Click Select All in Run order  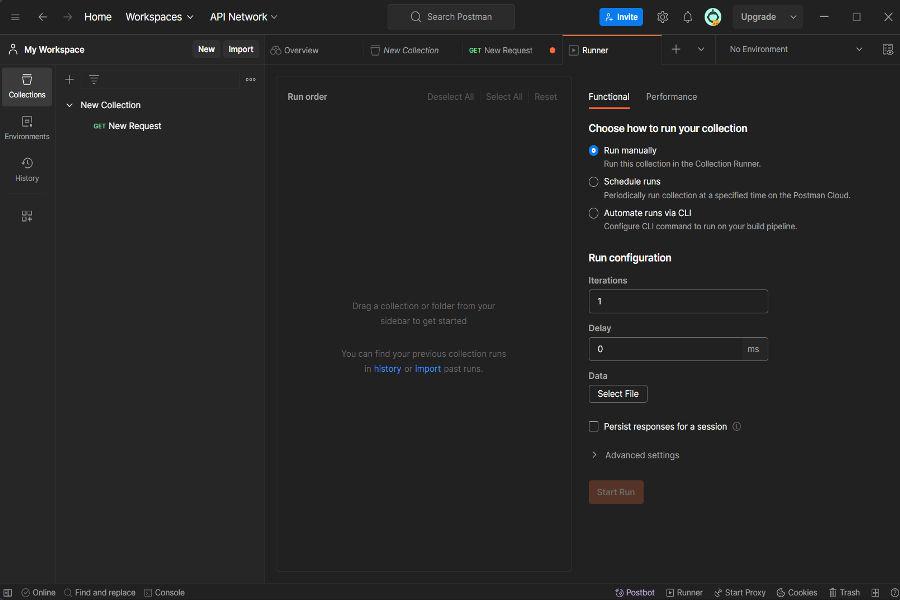504,97
